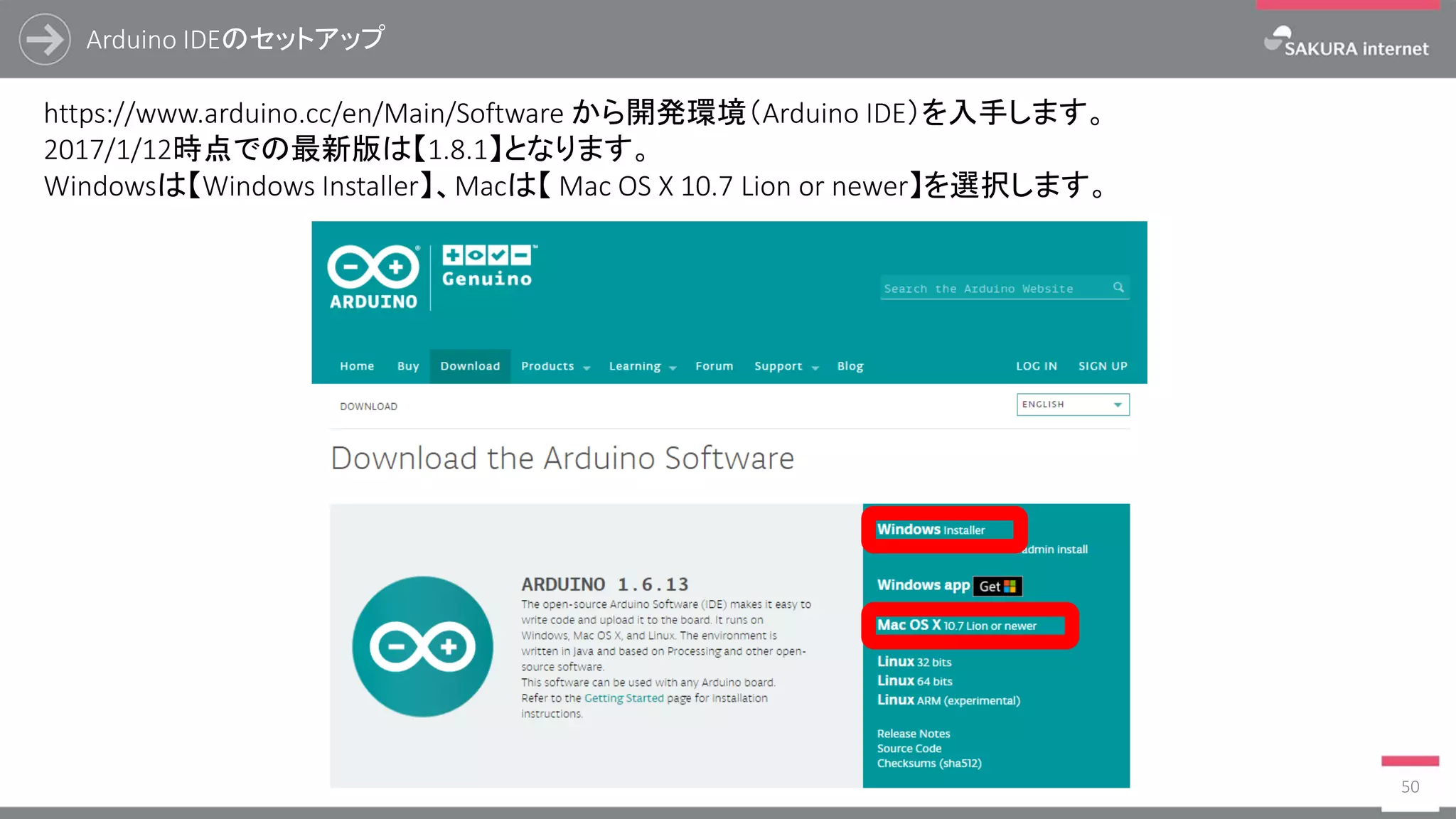Click the LOG IN link
Viewport: 1456px width, 819px height.
1037,366
